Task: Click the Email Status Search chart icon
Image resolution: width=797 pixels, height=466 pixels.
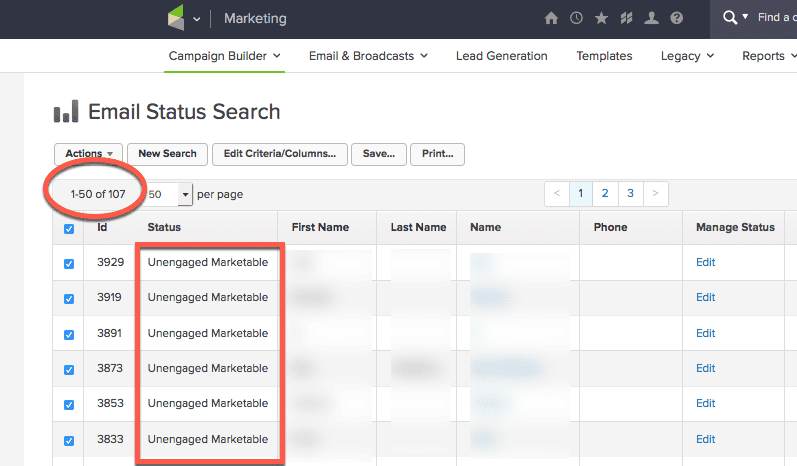Action: (x=66, y=111)
